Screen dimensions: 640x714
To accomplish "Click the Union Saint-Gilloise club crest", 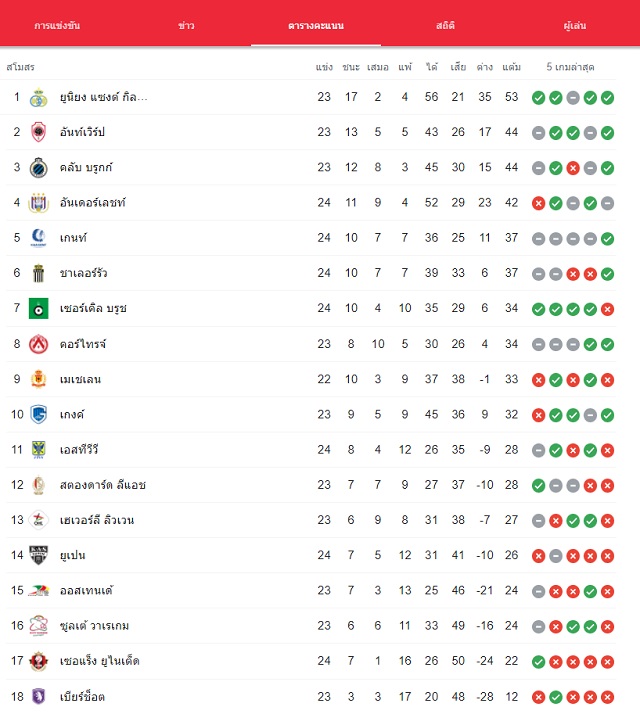I will pyautogui.click(x=39, y=97).
